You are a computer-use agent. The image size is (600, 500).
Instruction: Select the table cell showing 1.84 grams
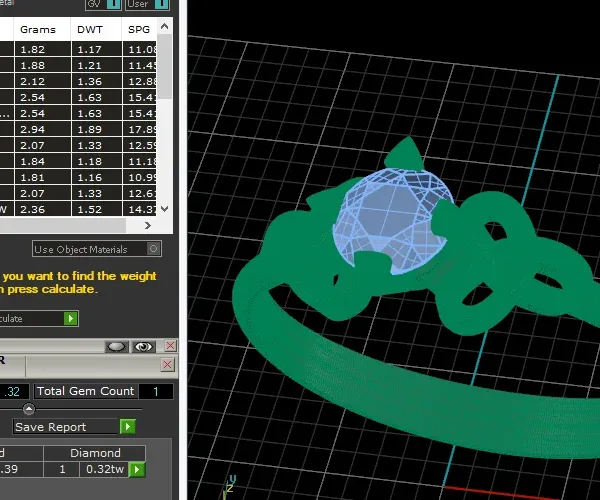coord(42,161)
